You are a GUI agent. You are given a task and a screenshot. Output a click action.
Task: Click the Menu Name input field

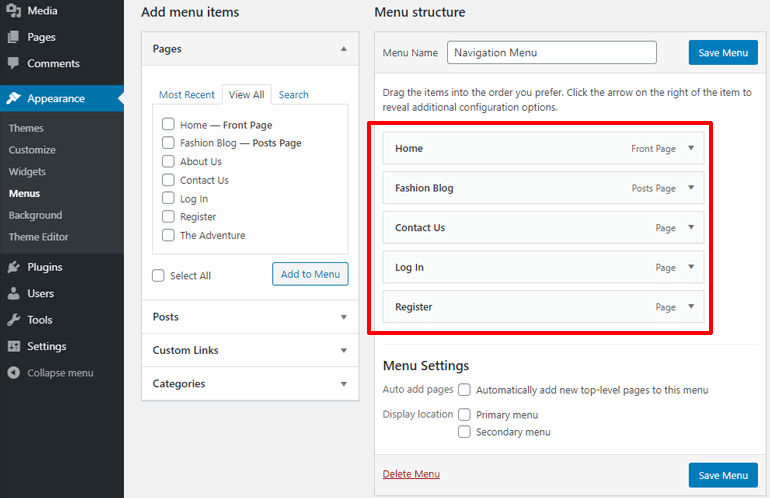coord(551,53)
